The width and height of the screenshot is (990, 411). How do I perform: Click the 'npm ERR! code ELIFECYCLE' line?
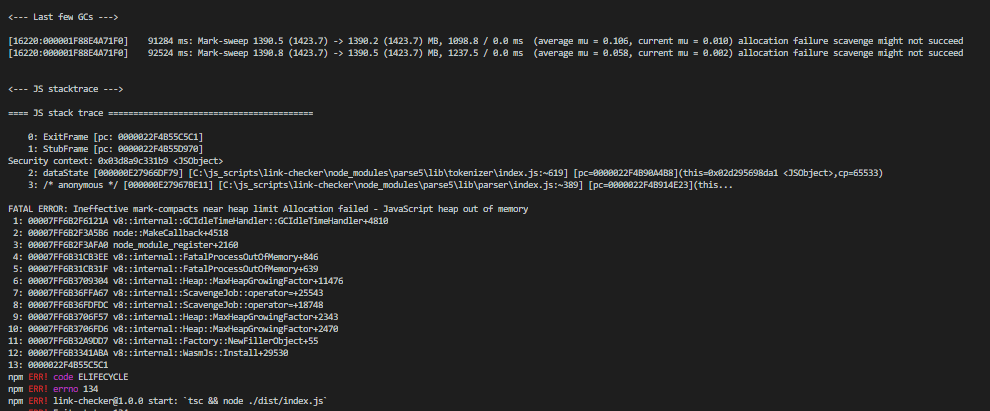point(68,377)
